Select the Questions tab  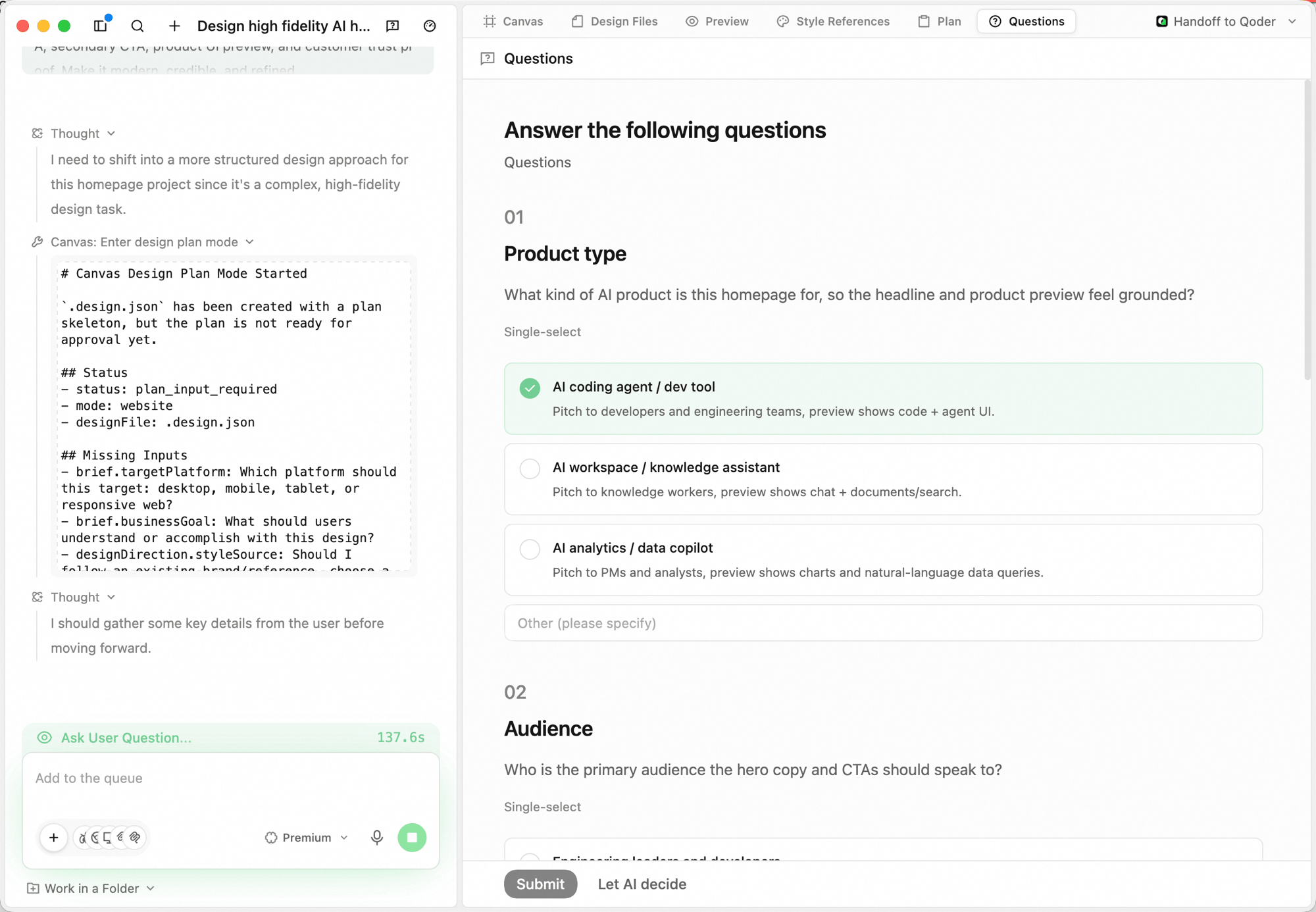click(x=1026, y=22)
